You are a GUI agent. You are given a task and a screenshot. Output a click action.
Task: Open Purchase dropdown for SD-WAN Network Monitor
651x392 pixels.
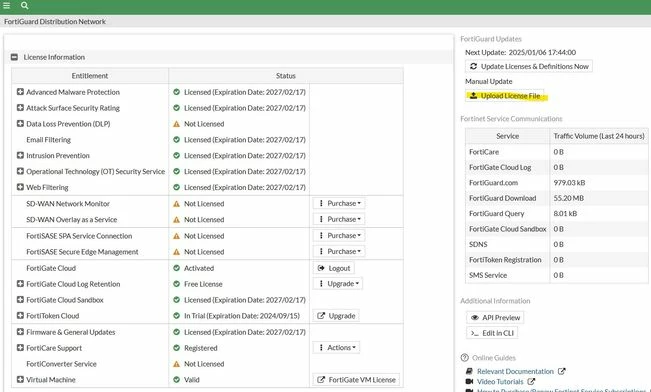click(339, 203)
